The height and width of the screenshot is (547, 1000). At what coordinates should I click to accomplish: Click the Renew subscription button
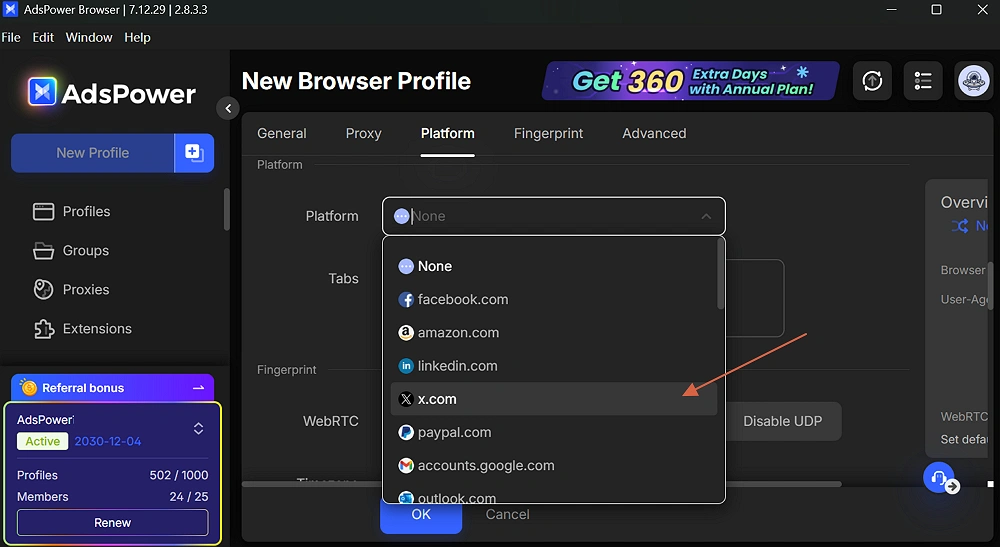coord(113,523)
